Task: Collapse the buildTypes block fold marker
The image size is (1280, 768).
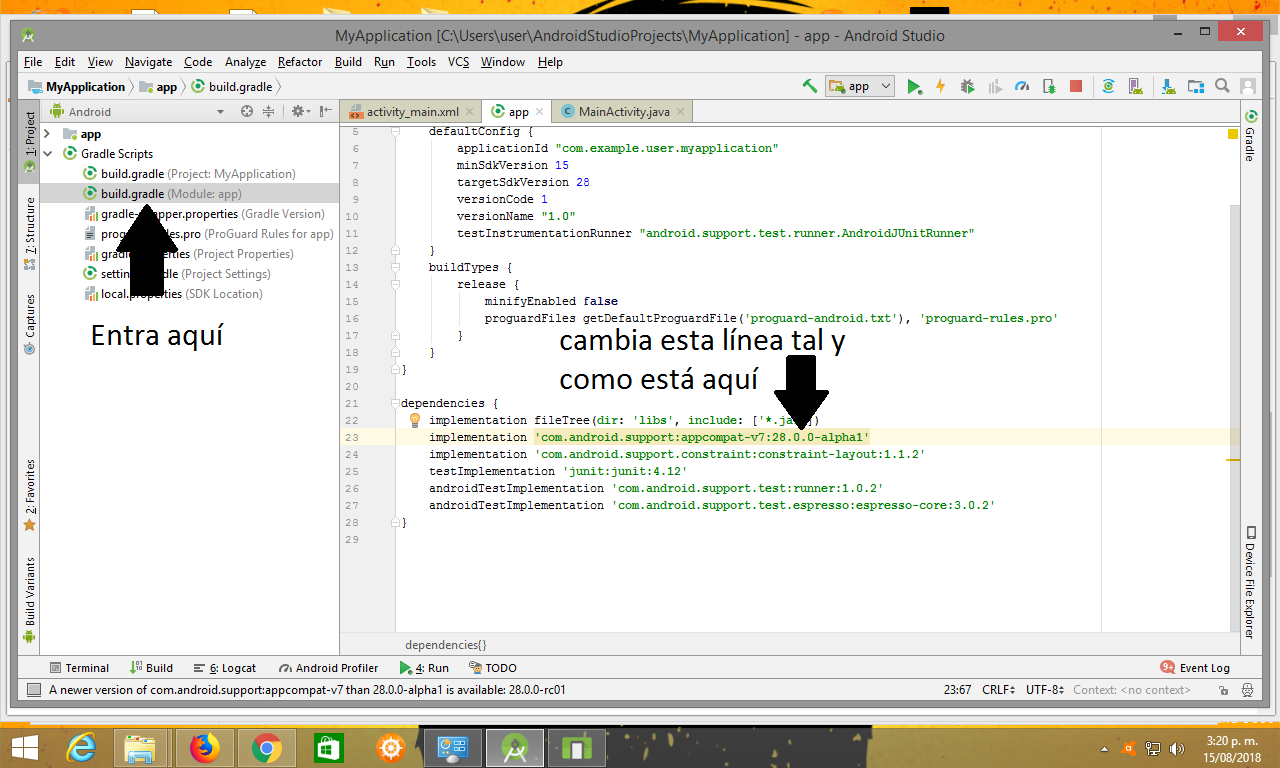Action: click(x=395, y=268)
